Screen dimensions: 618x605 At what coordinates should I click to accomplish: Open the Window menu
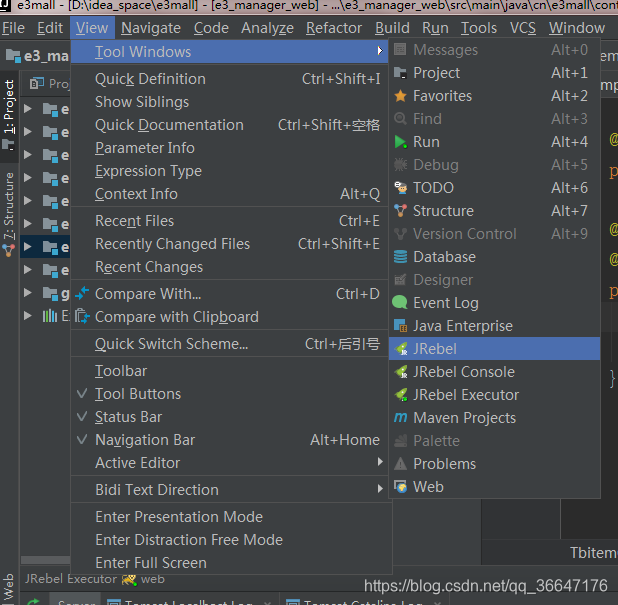[x=577, y=28]
